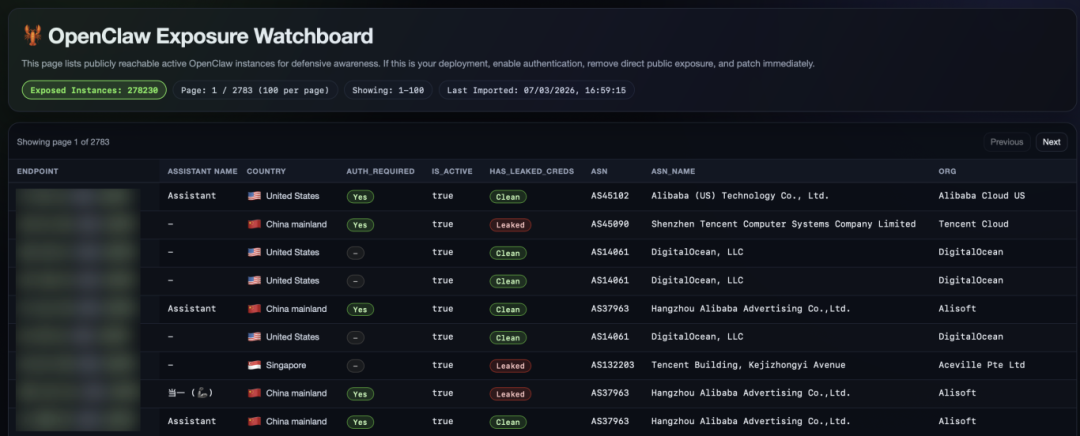The image size is (1080, 436).
Task: Click "Alibaba (US) Technology Co., Ltd."
Action: (x=740, y=196)
